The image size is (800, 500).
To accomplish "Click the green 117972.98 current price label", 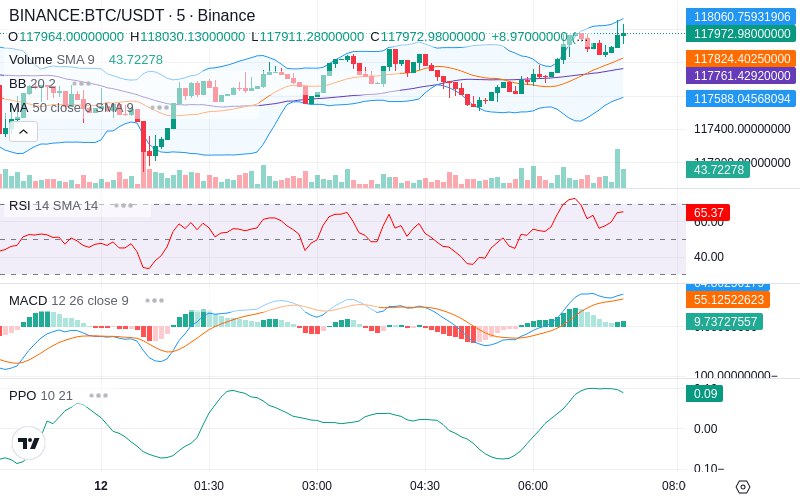I will click(x=741, y=34).
